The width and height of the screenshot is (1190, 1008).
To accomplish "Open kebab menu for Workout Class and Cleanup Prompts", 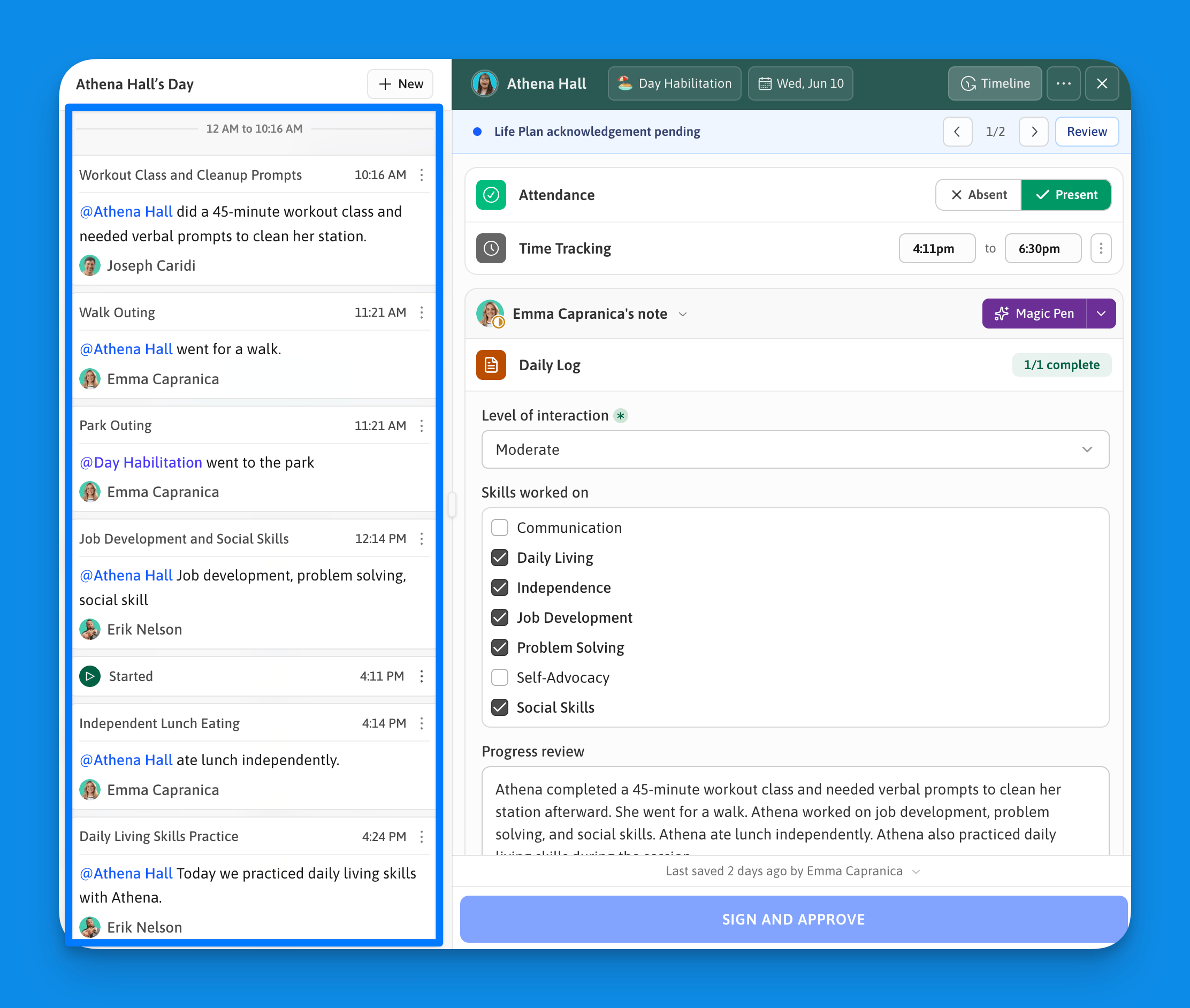I will click(422, 175).
